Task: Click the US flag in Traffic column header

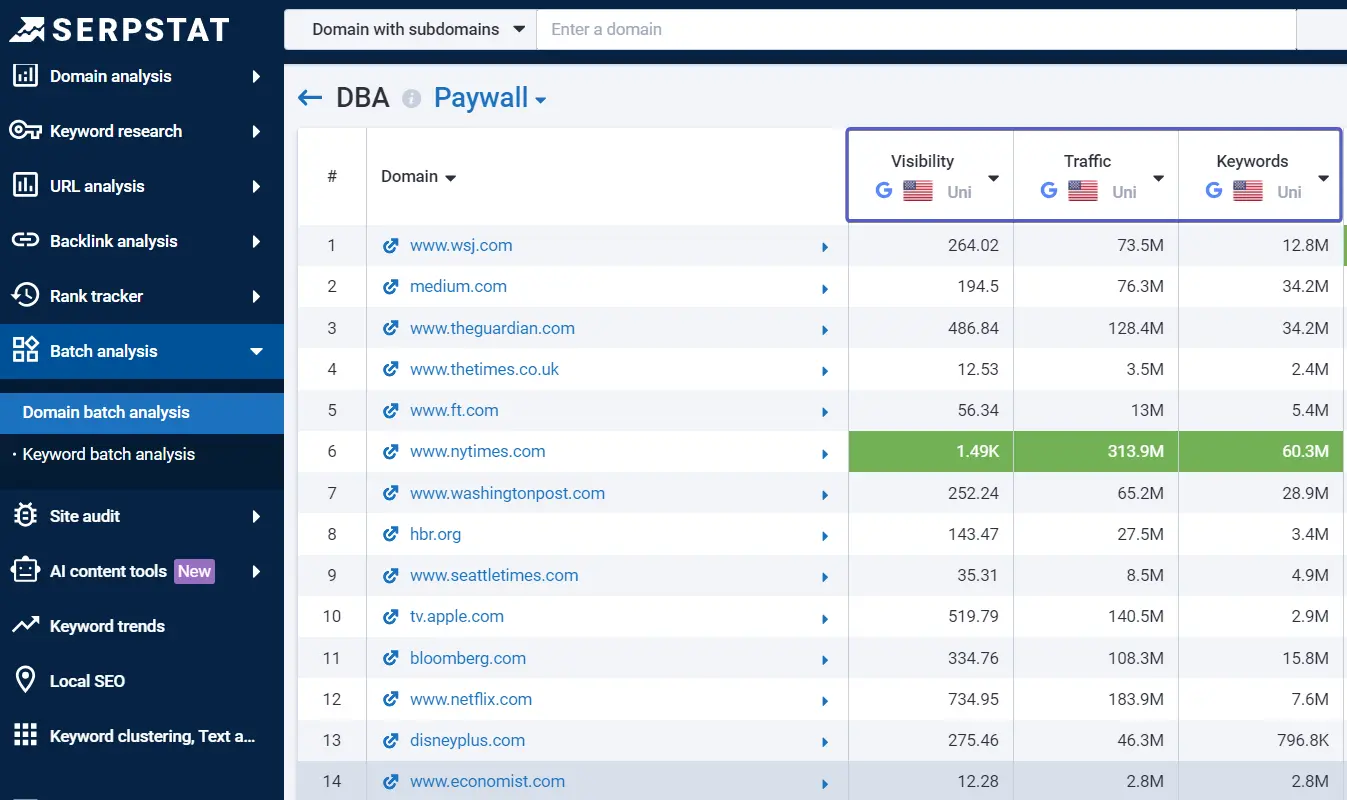Action: (x=1083, y=191)
